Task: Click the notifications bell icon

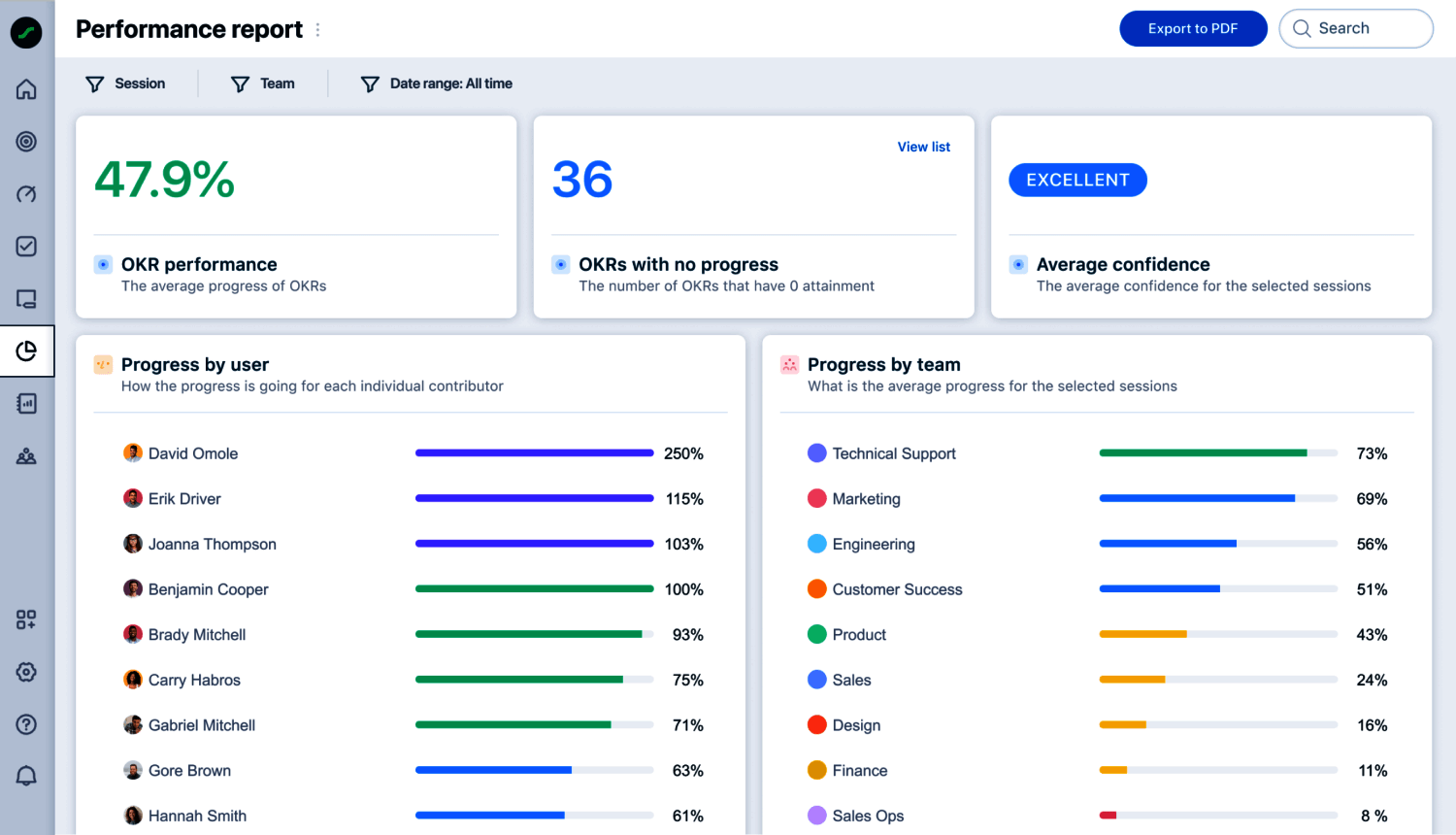Action: point(26,775)
